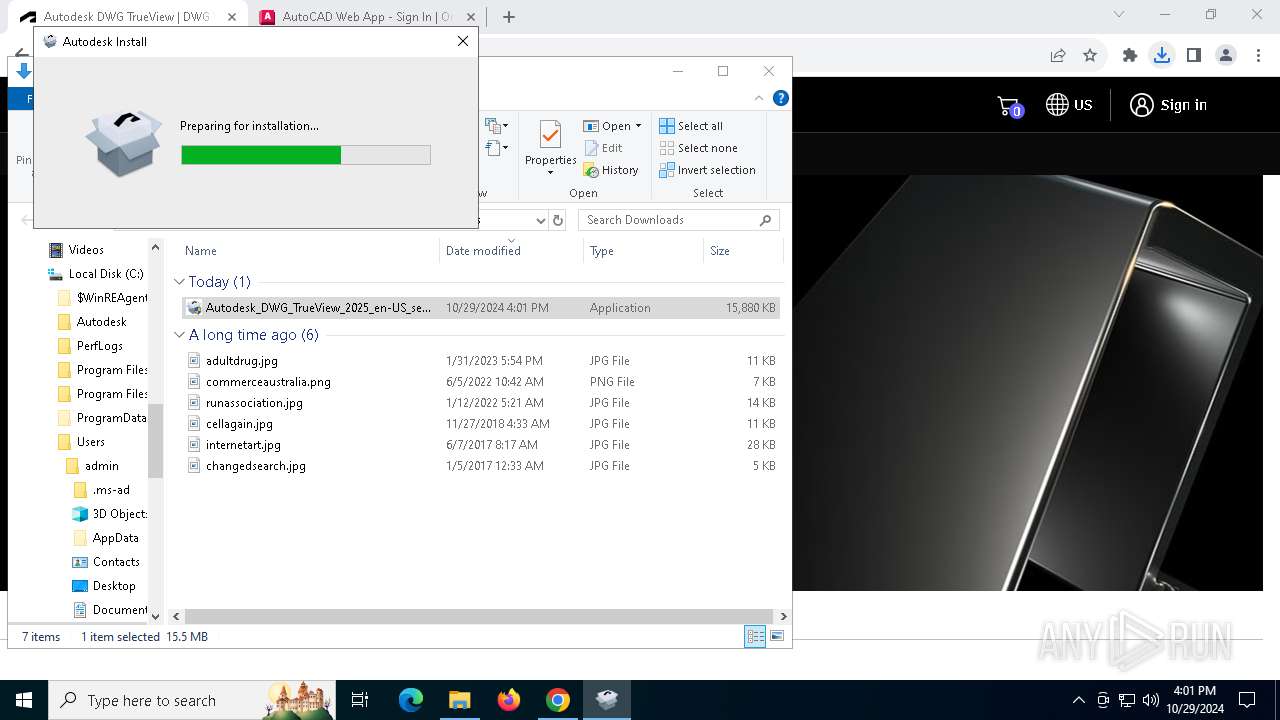Sort files by Name column
This screenshot has width=1280, height=720.
click(201, 251)
